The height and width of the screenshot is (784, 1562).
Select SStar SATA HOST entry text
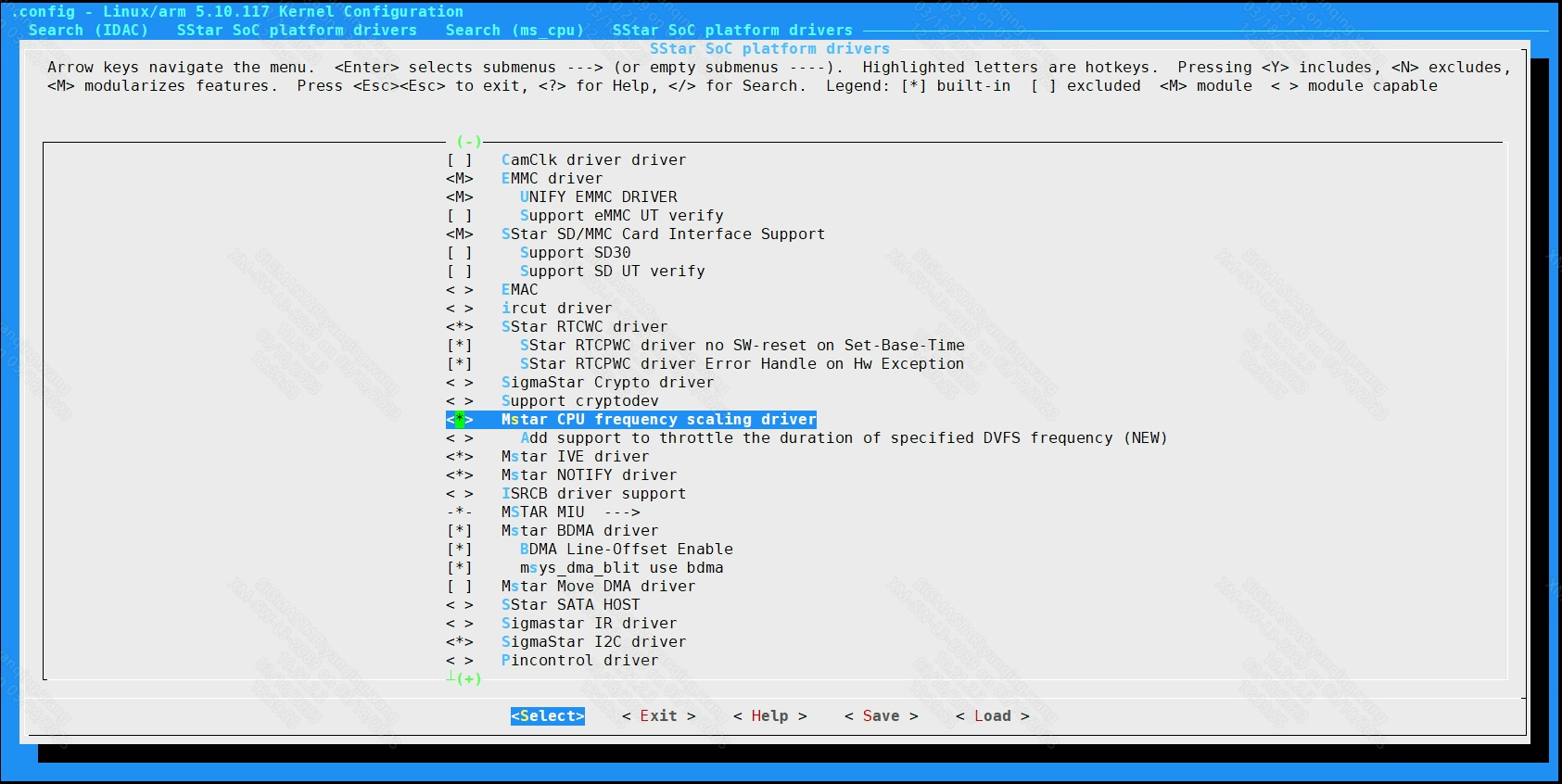point(571,604)
